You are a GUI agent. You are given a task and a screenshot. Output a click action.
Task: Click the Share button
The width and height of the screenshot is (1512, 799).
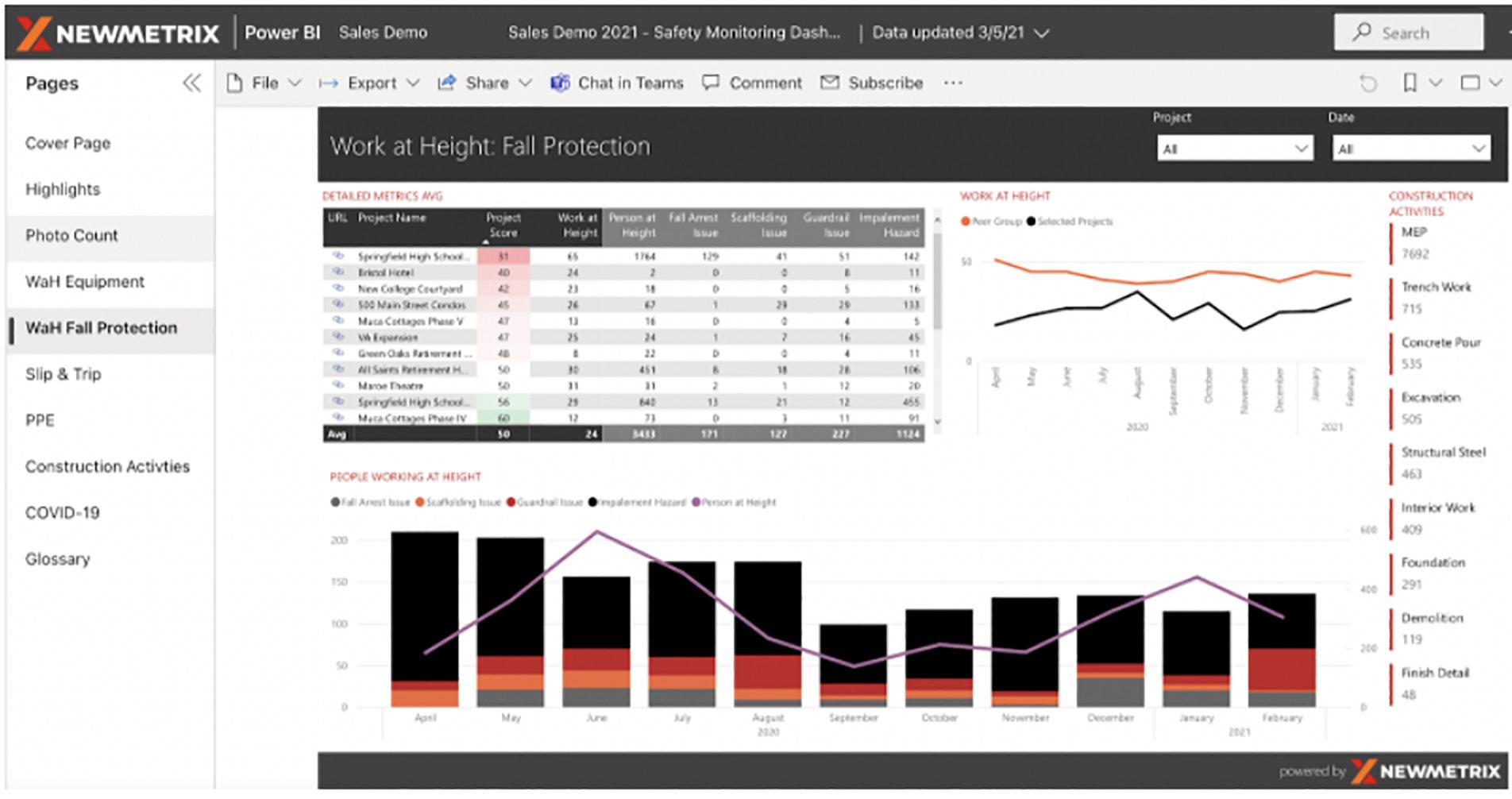[484, 83]
